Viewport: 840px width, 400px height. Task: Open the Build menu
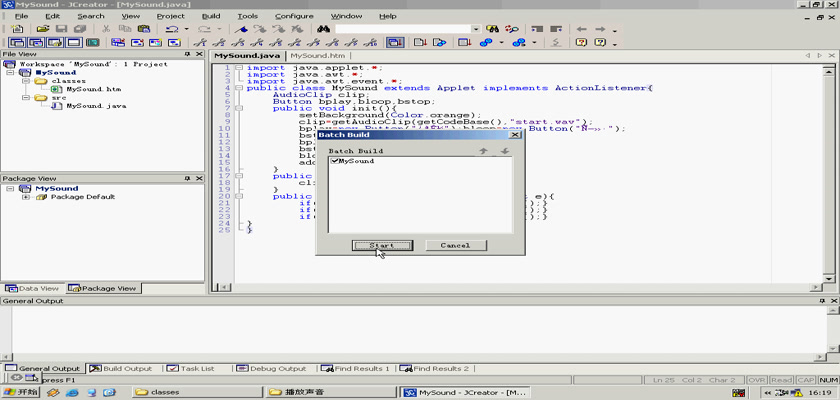point(211,16)
